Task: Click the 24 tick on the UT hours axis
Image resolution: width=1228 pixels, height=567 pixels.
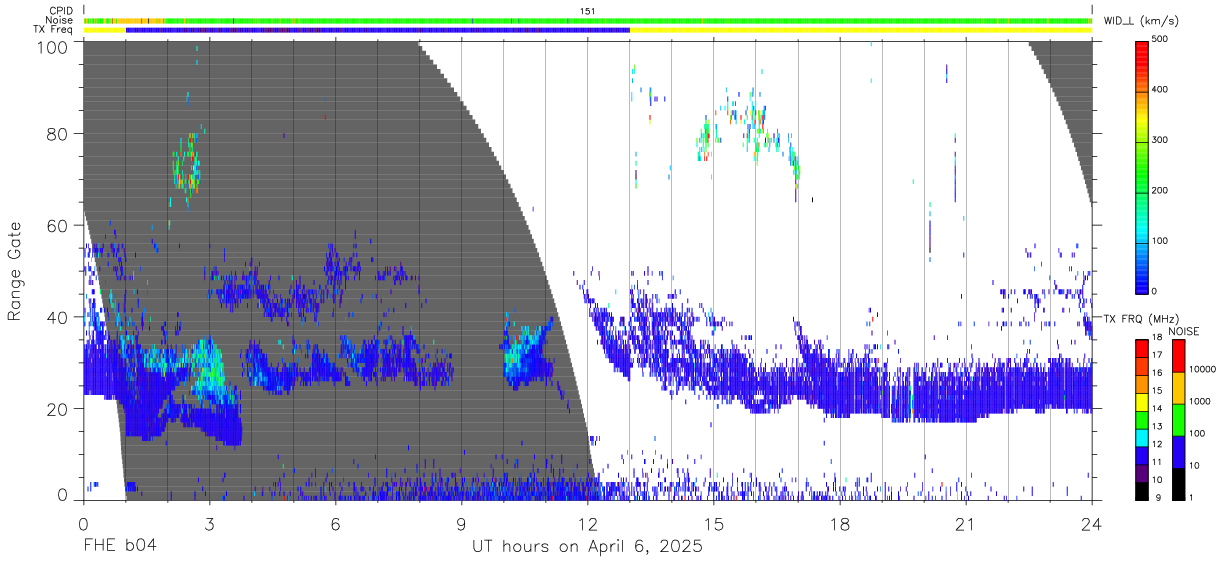Action: pyautogui.click(x=1091, y=523)
